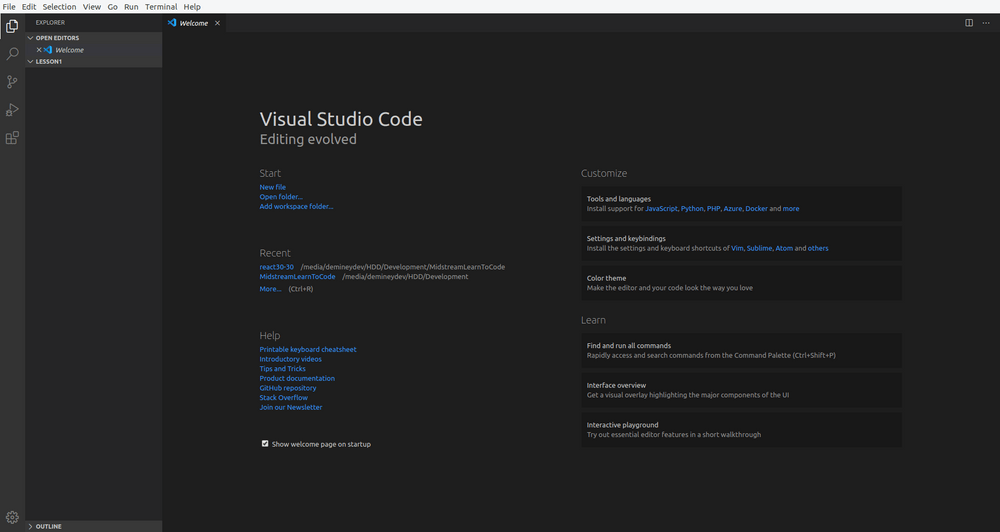Open the Explorer view in activity bar
This screenshot has width=1000, height=532.
(x=12, y=26)
